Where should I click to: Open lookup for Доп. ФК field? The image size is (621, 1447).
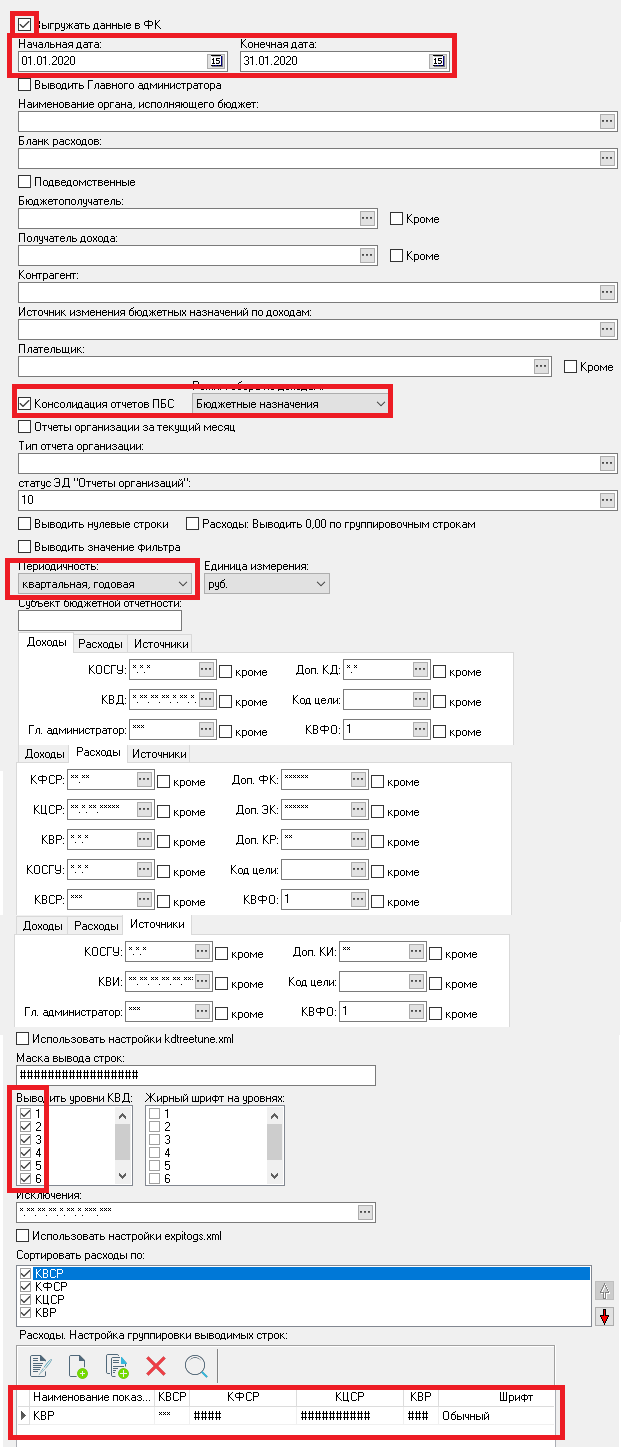point(358,780)
